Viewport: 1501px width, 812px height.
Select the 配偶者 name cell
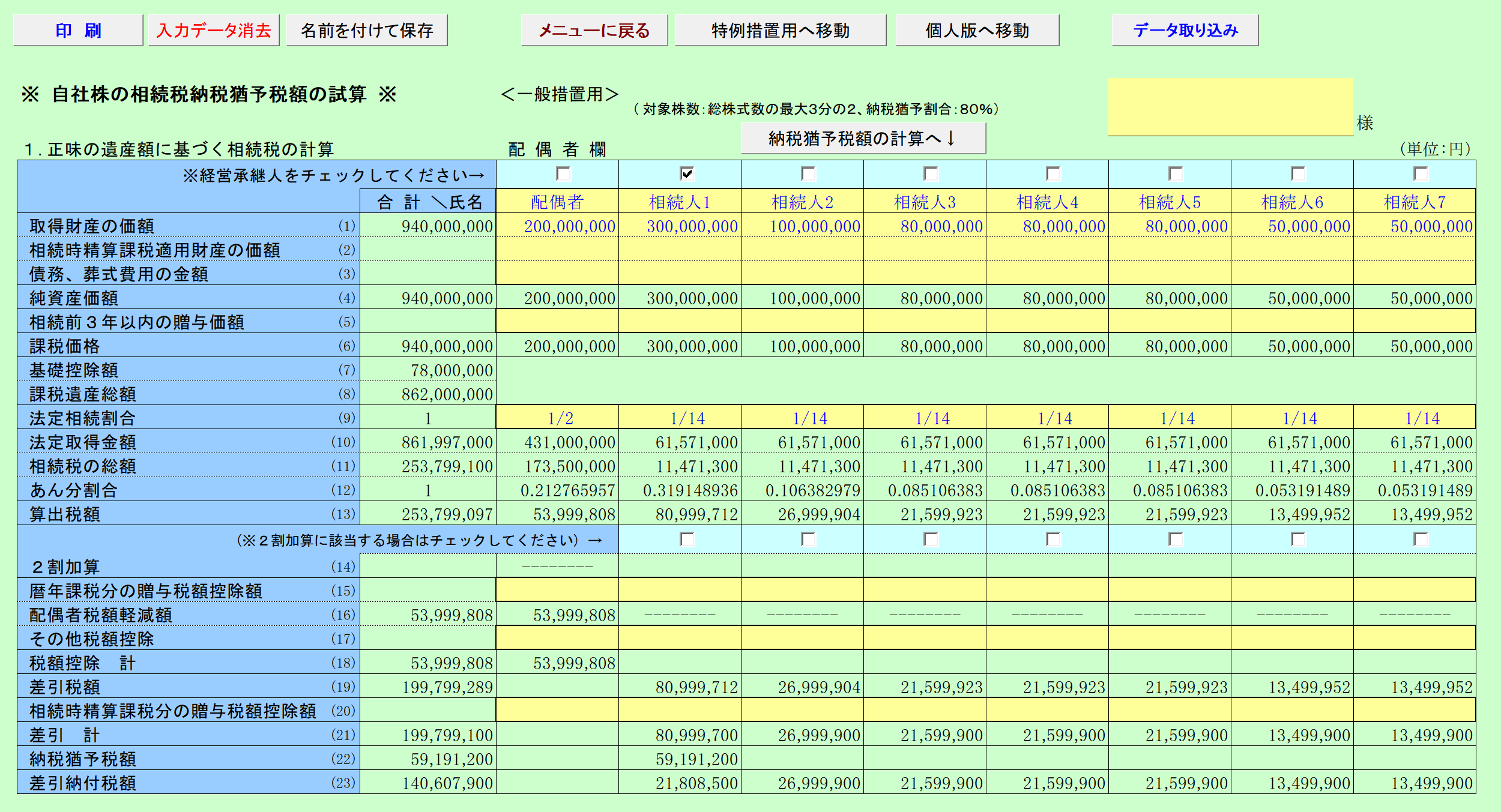557,202
